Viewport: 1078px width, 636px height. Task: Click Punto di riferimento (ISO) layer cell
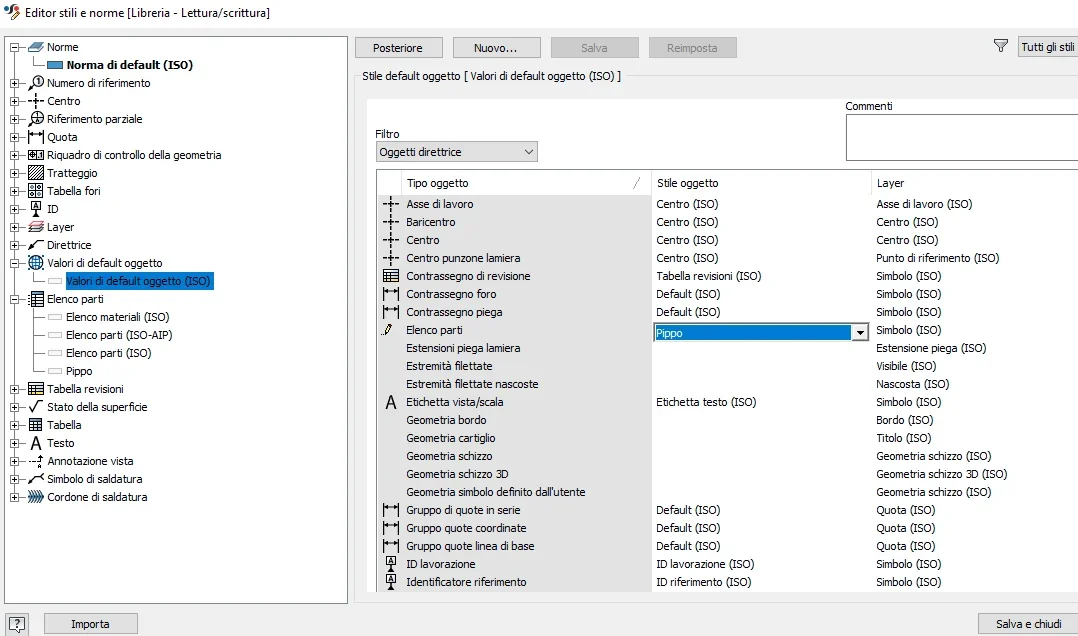[937, 258]
